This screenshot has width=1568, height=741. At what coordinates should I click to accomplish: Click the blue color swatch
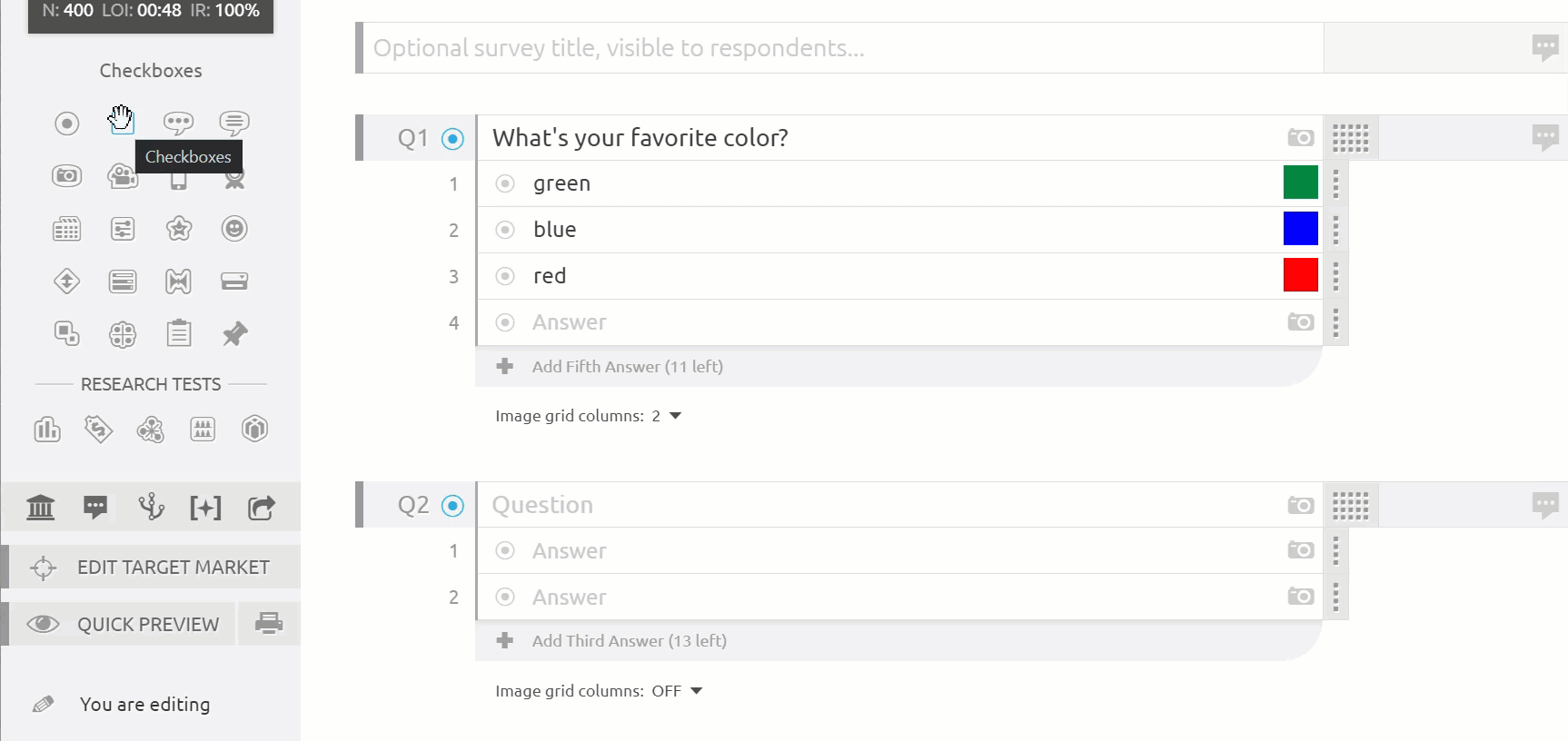pyautogui.click(x=1301, y=229)
